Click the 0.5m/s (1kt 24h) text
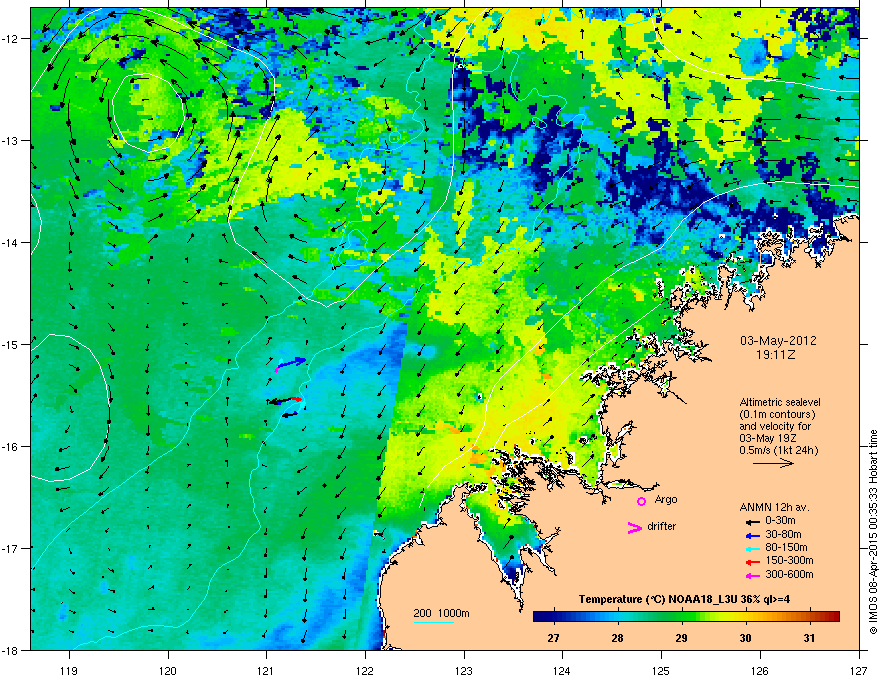This screenshot has height=680, width=880. [778, 450]
